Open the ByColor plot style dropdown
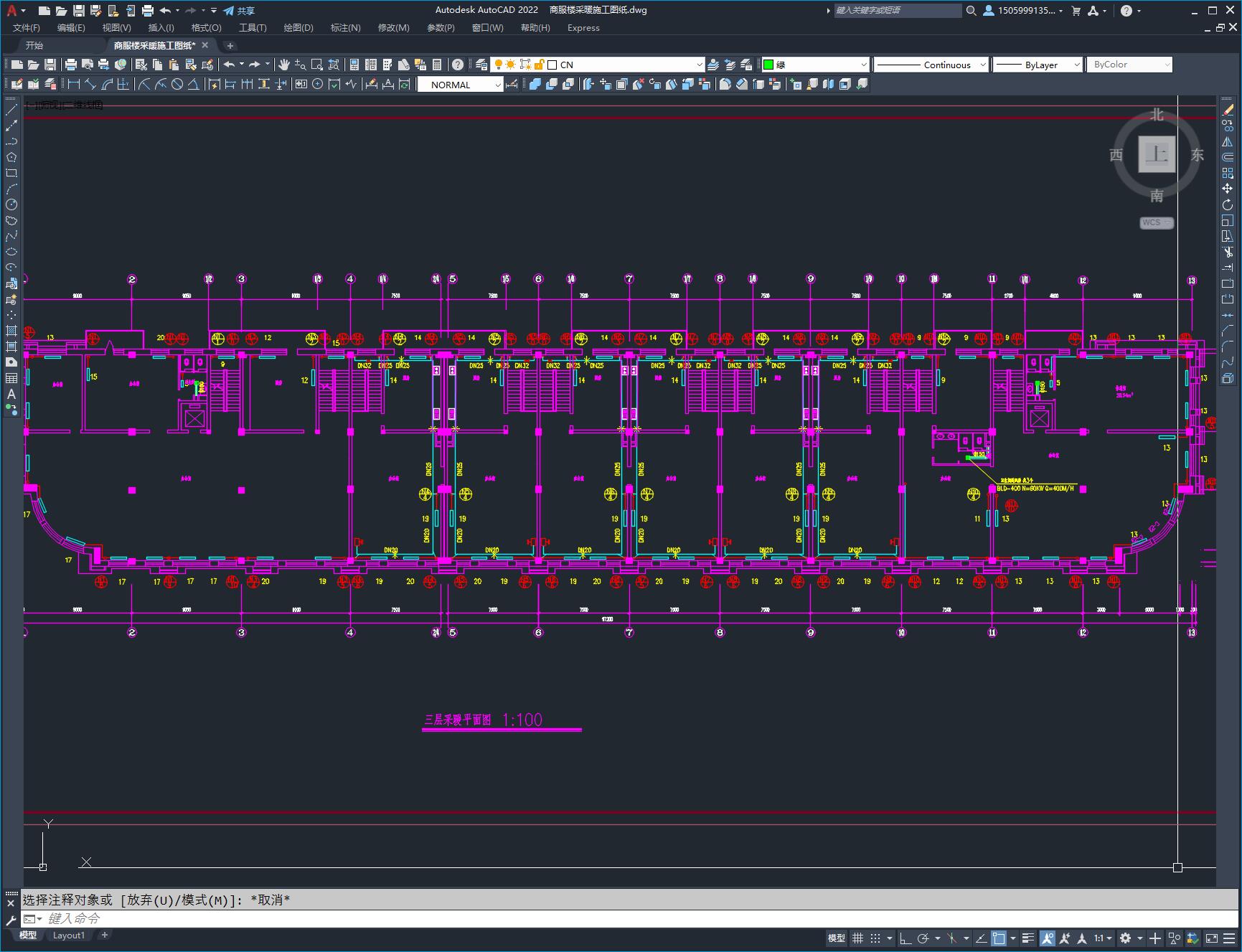 pos(1167,65)
